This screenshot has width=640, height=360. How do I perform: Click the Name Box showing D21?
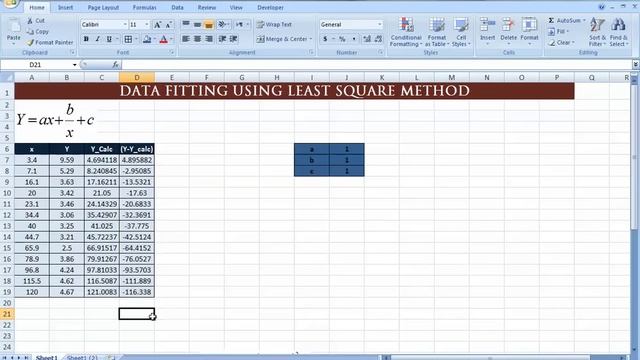pos(36,64)
